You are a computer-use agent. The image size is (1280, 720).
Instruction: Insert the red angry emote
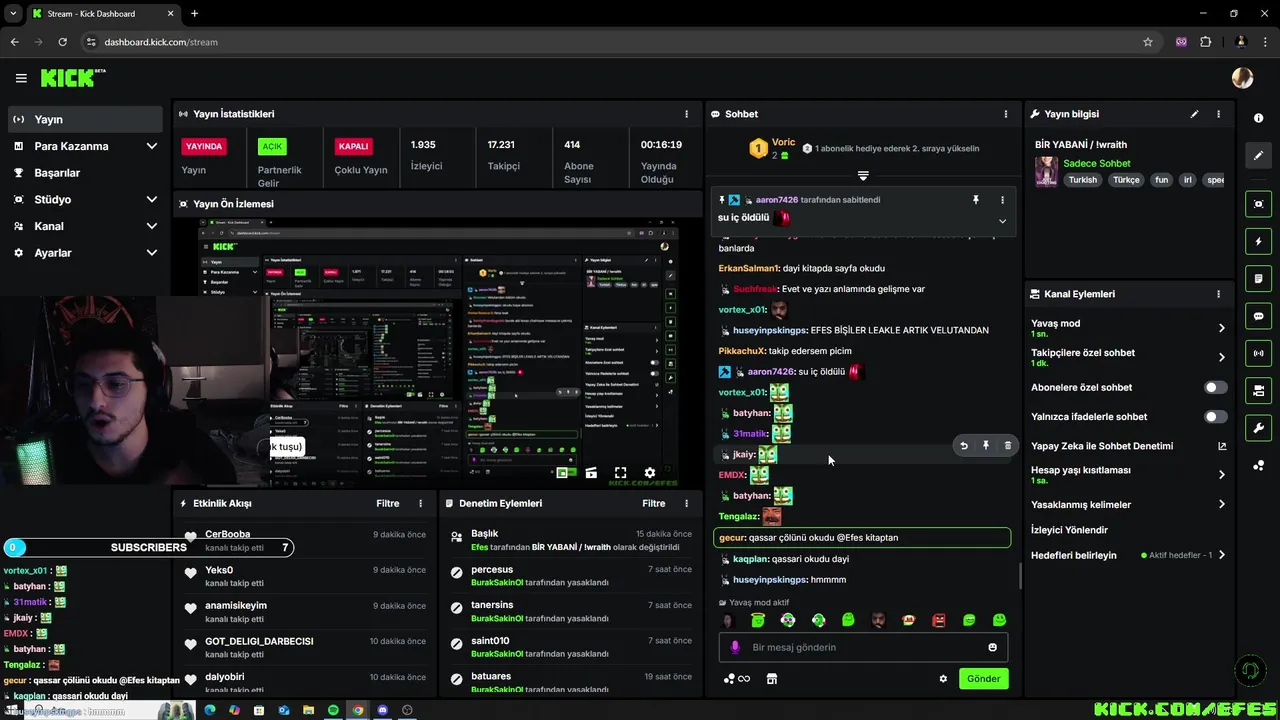939,620
